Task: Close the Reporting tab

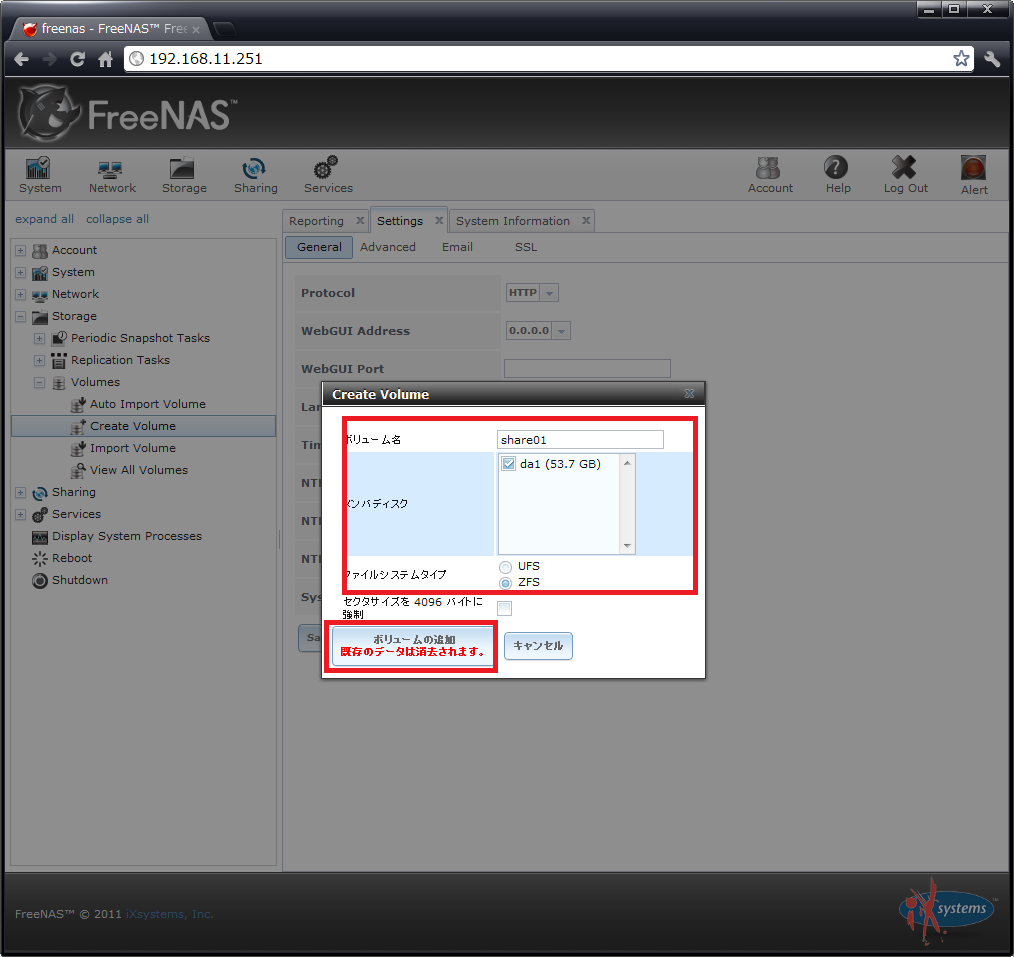Action: coord(360,220)
